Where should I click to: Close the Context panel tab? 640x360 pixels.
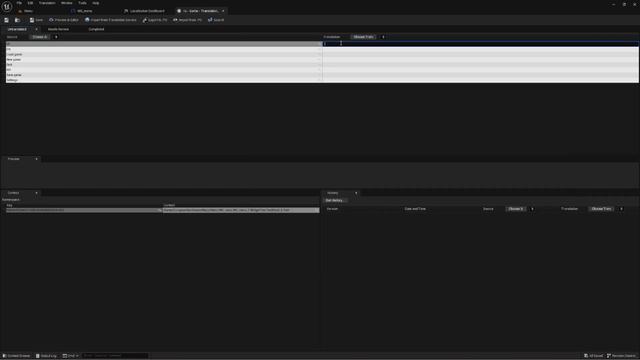pos(36,193)
